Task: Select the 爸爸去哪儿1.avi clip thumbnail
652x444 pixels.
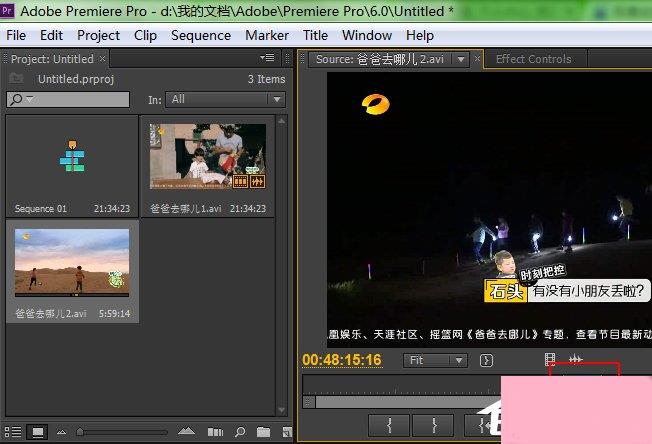Action: click(x=208, y=156)
